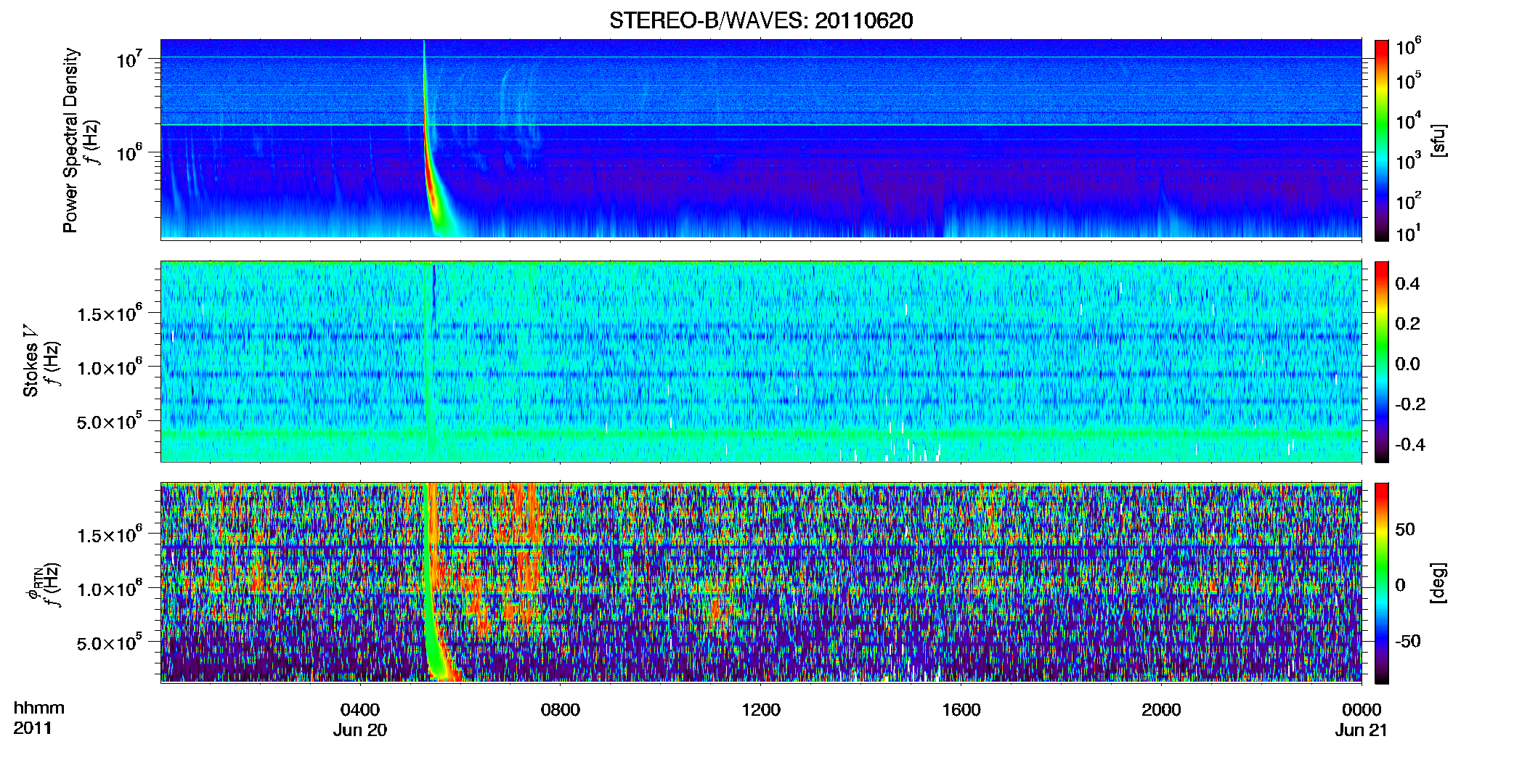Click the Power Spectral Density axis label
Image resolution: width=1522 pixels, height=784 pixels.
[70, 140]
